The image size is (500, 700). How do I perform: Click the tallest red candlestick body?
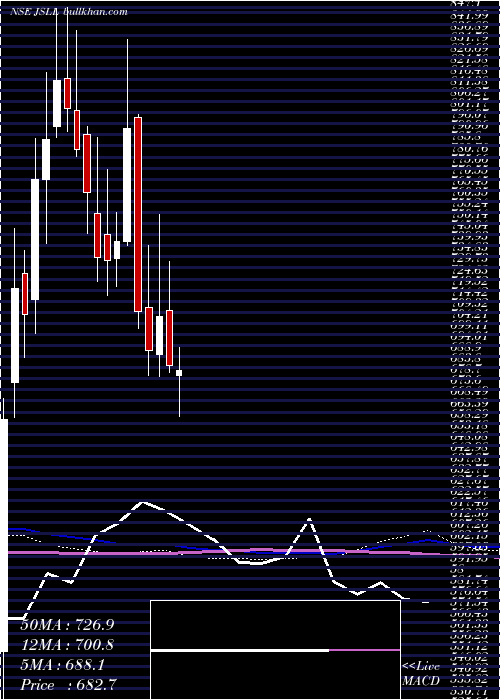tap(138, 214)
